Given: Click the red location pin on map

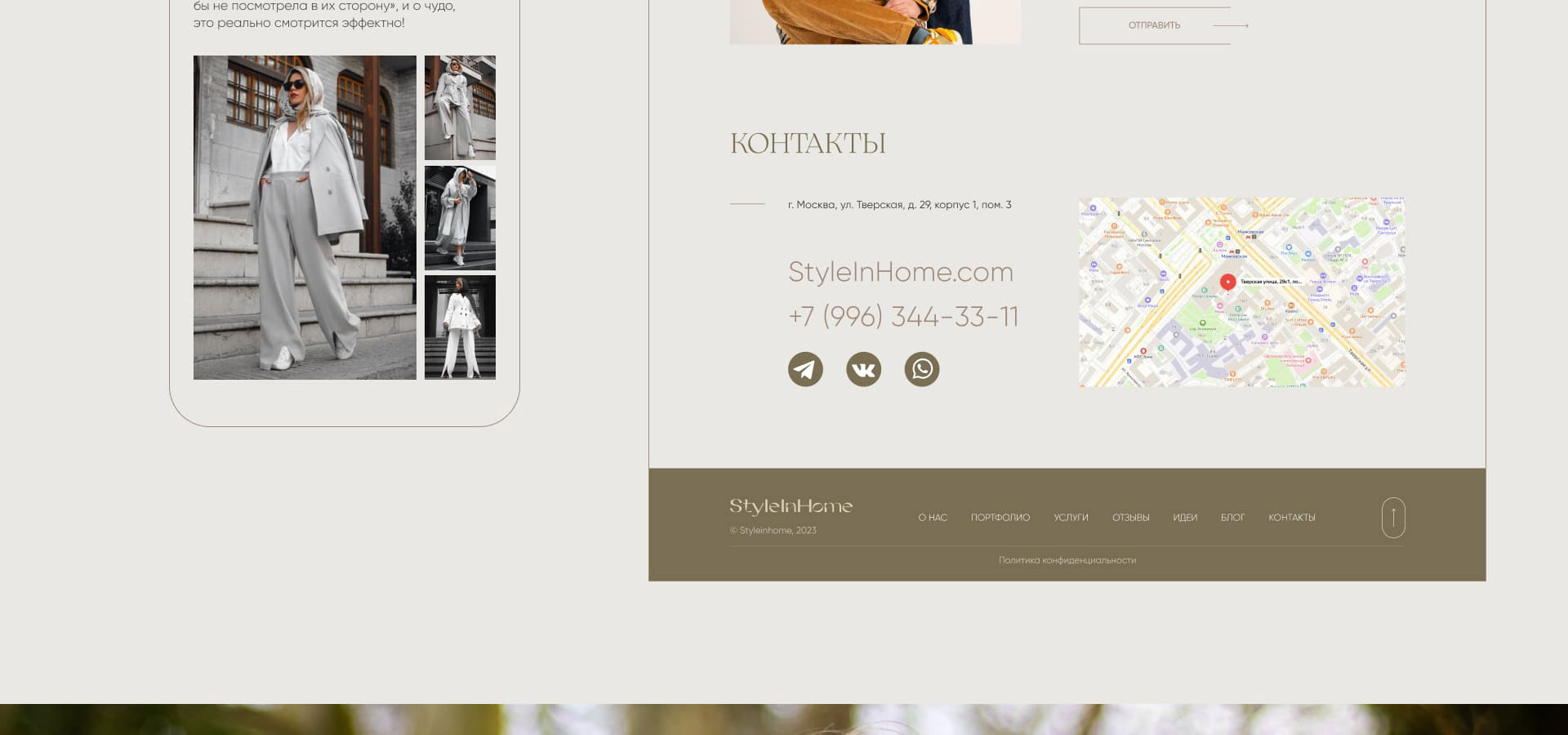Looking at the screenshot, I should click(x=1227, y=283).
